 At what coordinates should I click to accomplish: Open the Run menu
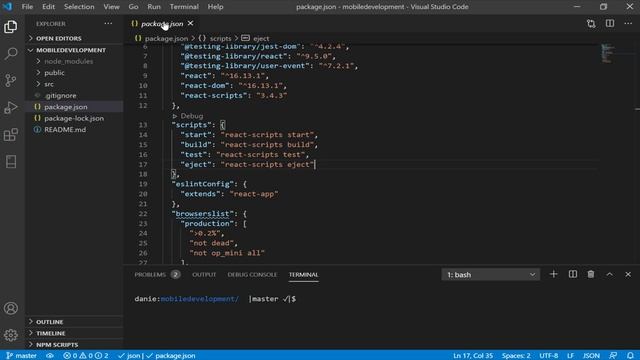pyautogui.click(x=154, y=7)
